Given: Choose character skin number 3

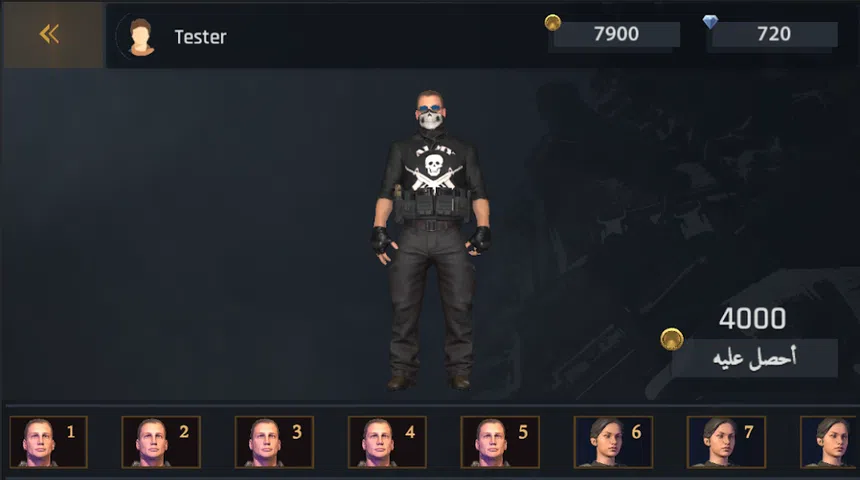Looking at the screenshot, I should tap(274, 442).
